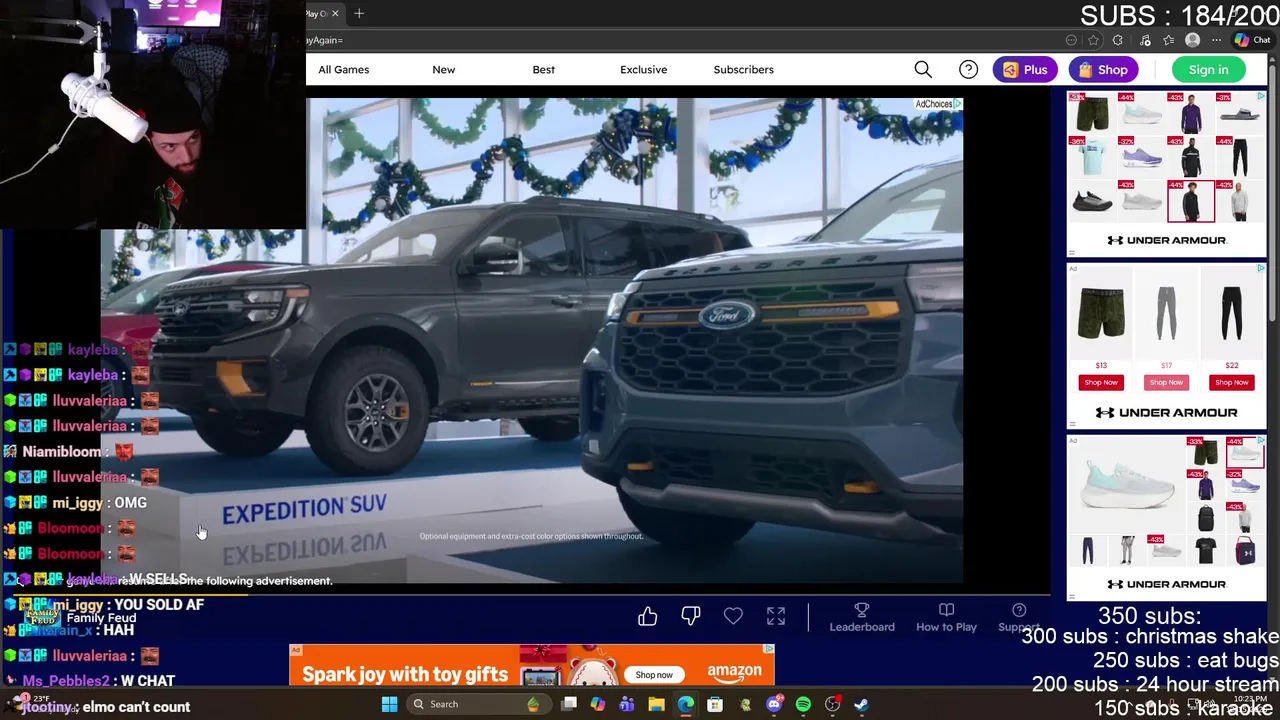Open browser extensions puzzle icon
Screen dimensions: 1280x720
click(1118, 40)
